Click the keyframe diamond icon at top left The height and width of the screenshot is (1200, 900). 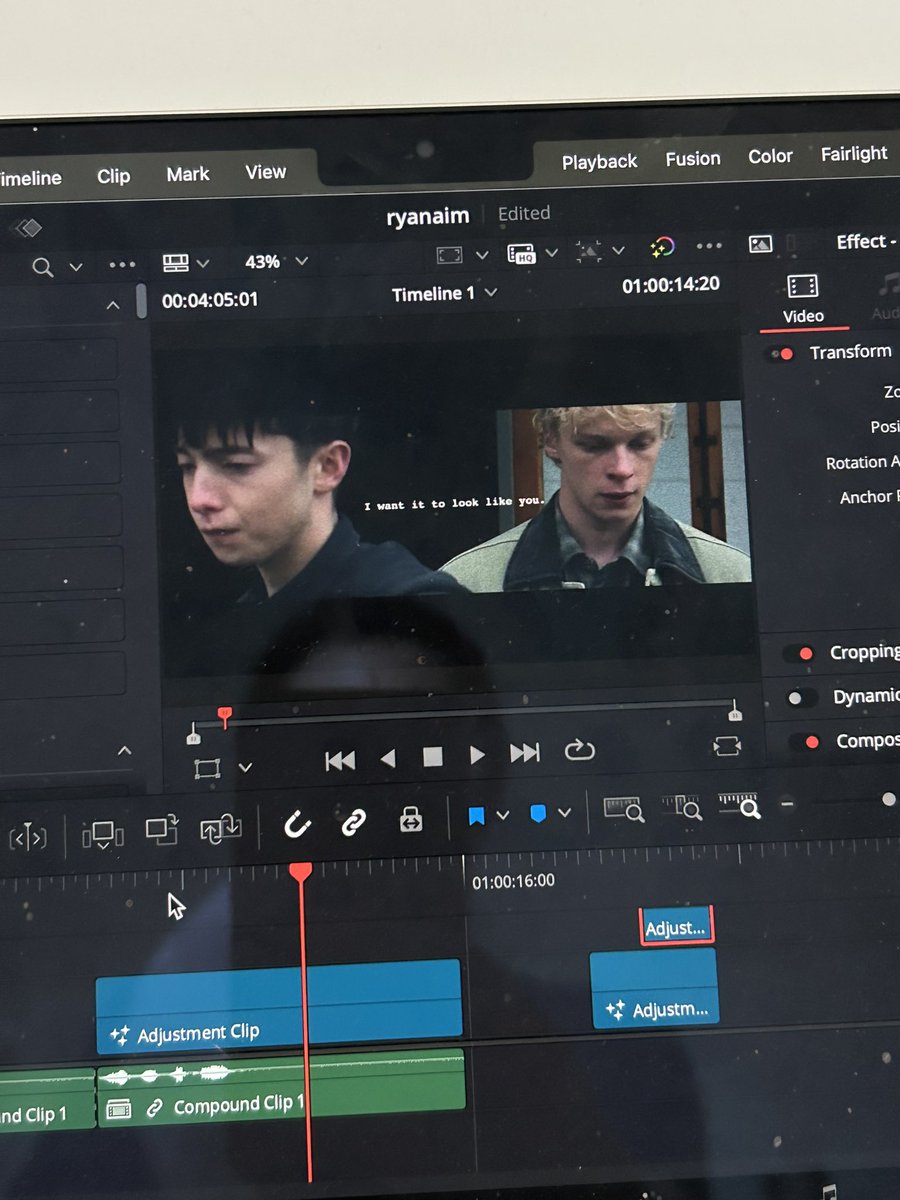coord(26,228)
